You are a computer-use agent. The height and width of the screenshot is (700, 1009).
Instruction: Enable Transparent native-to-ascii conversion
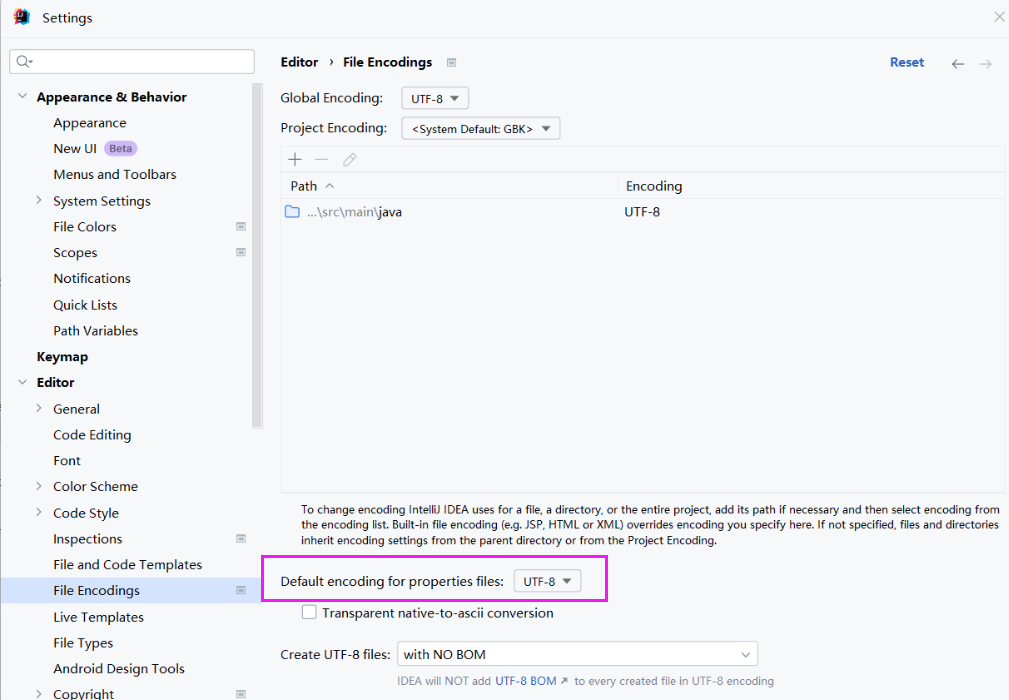309,612
